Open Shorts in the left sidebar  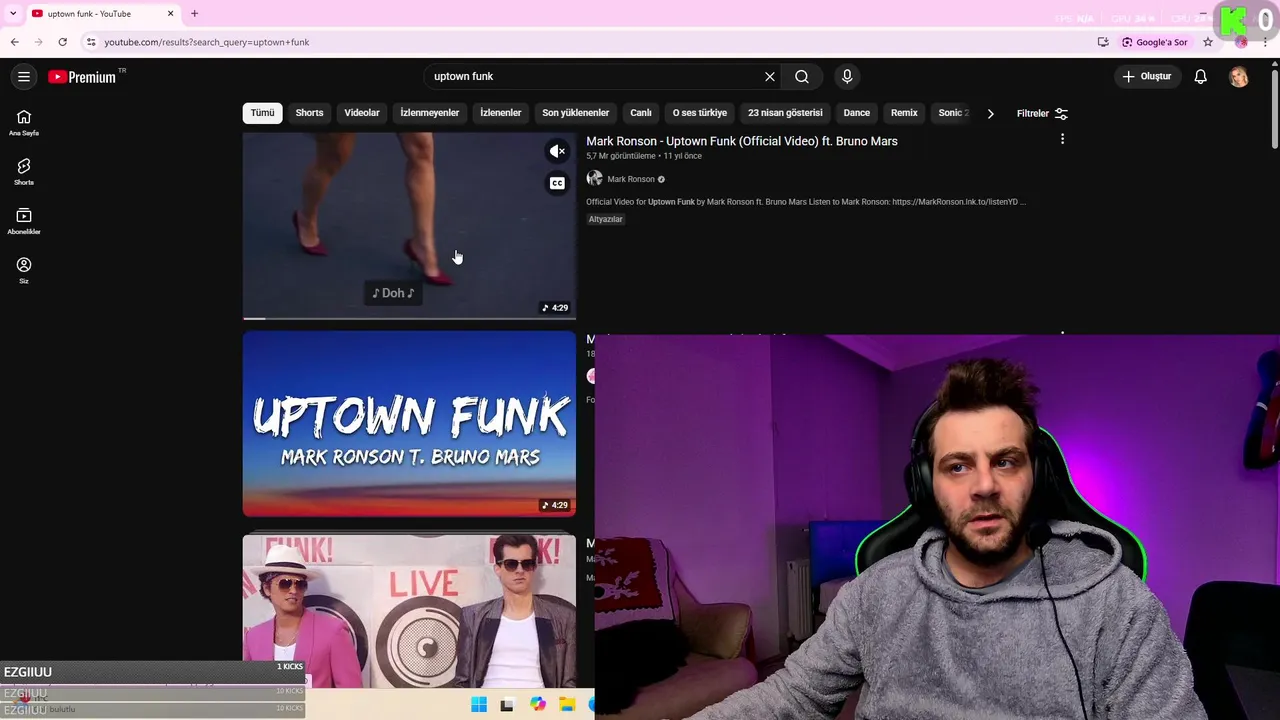click(x=24, y=172)
